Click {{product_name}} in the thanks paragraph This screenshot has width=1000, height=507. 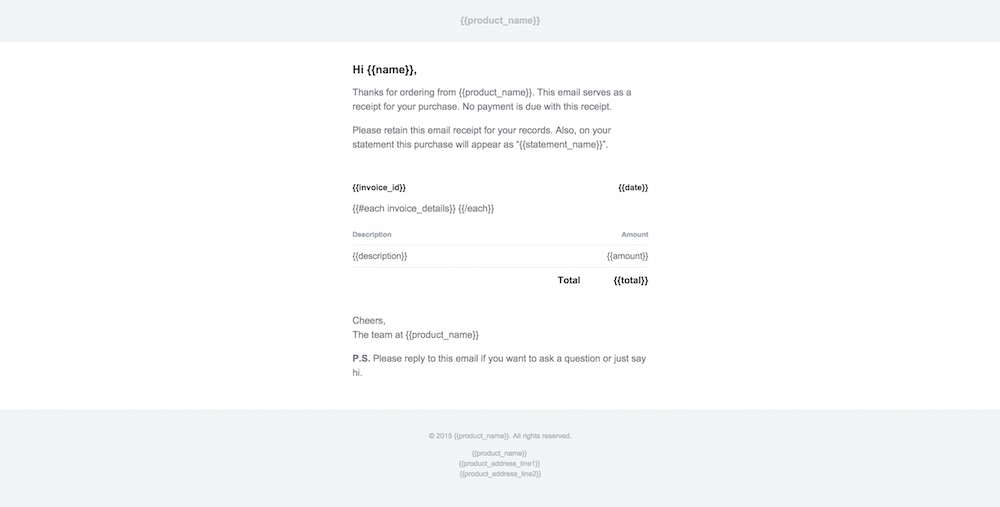(495, 92)
